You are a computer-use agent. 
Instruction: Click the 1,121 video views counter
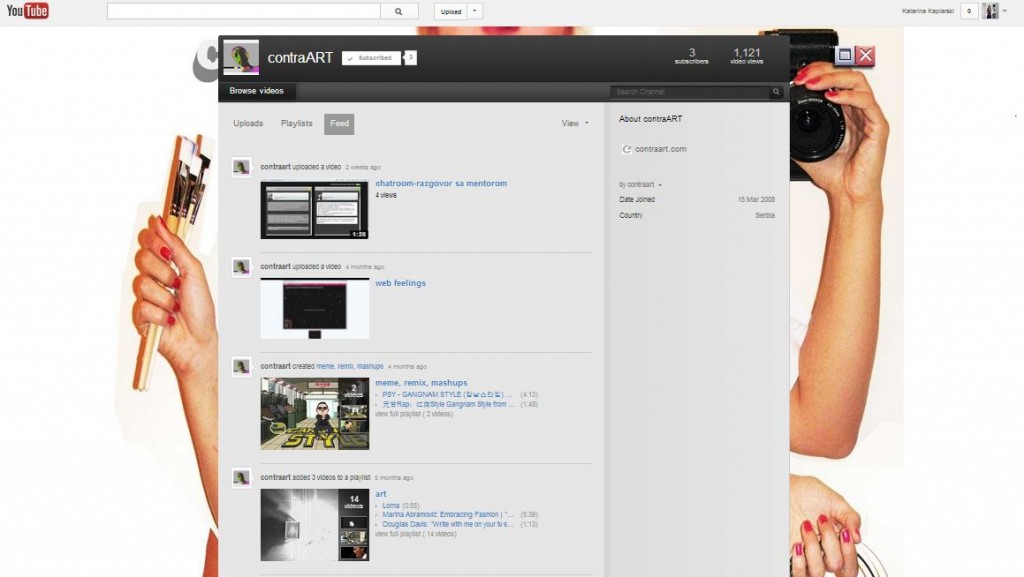(746, 56)
